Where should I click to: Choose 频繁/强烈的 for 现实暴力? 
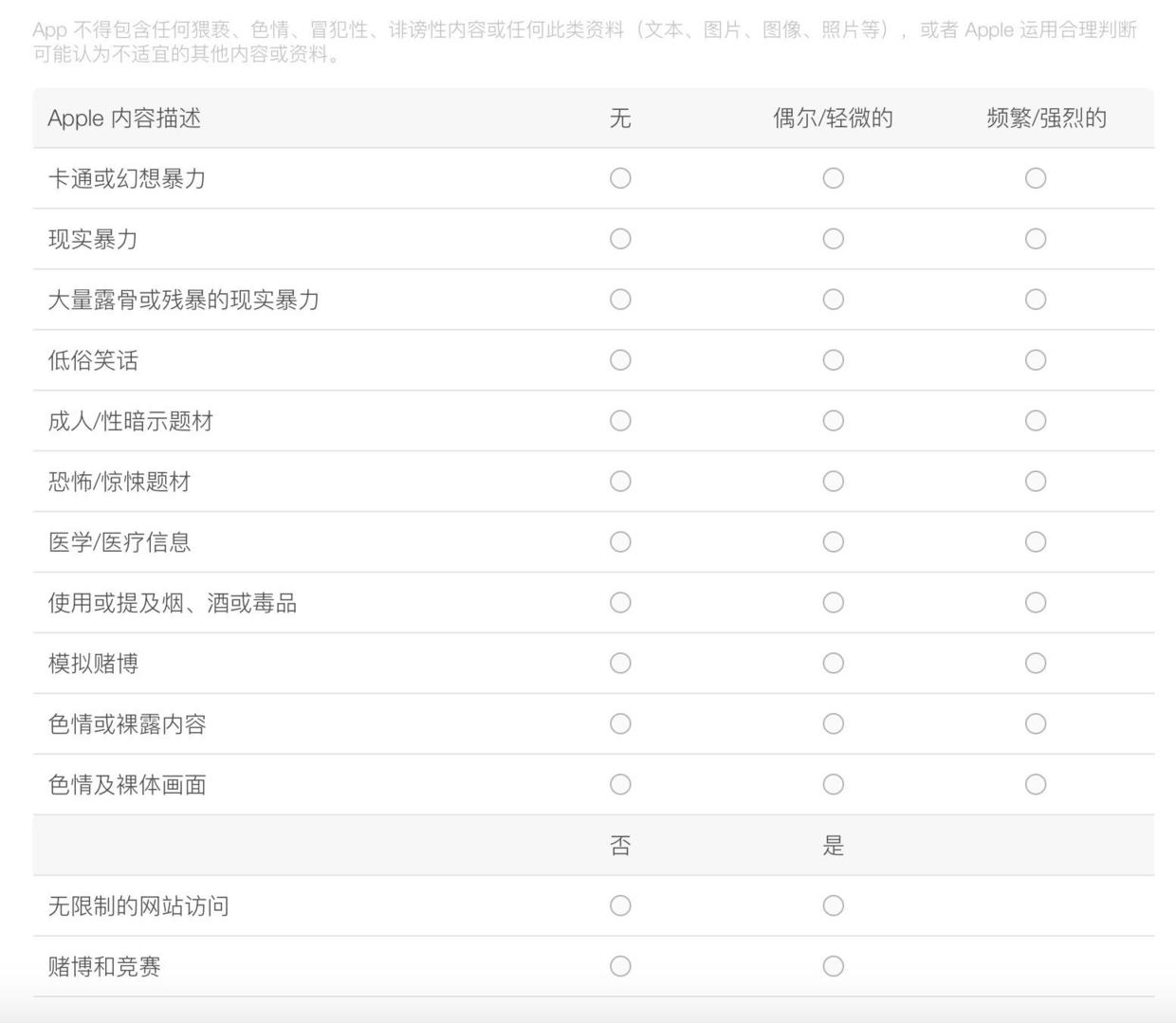(x=1036, y=239)
